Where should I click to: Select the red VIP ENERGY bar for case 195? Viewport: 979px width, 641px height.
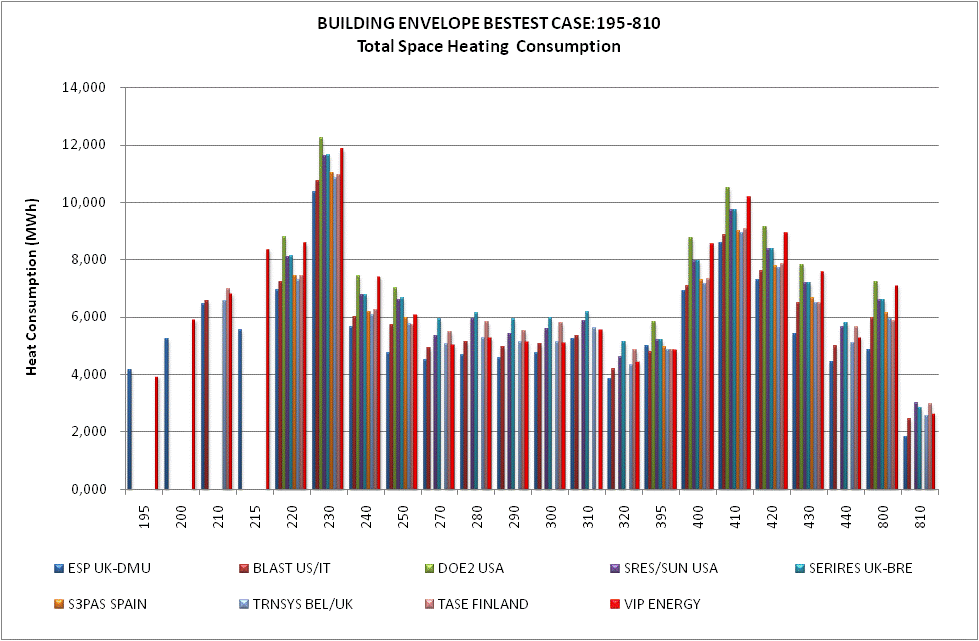point(157,433)
